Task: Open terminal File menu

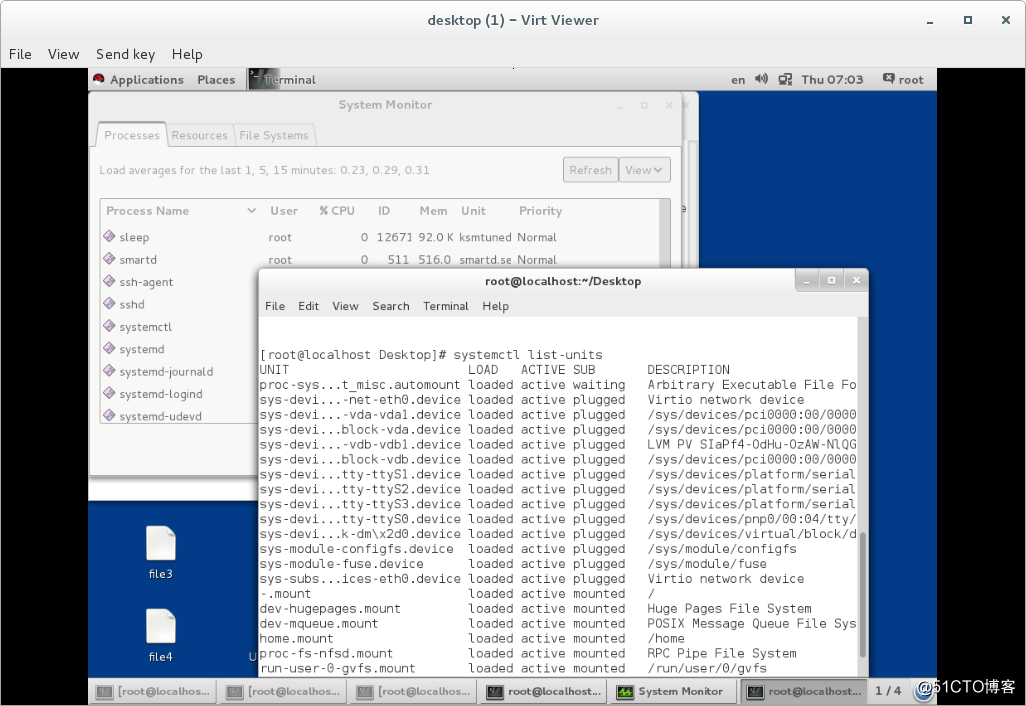Action: 275,306
